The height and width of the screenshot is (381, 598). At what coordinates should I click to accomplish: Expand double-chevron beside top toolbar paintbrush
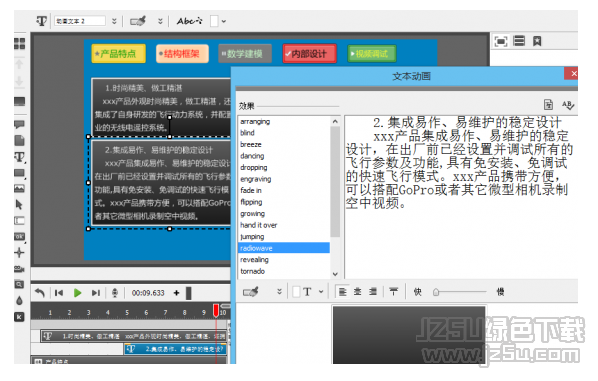point(160,21)
